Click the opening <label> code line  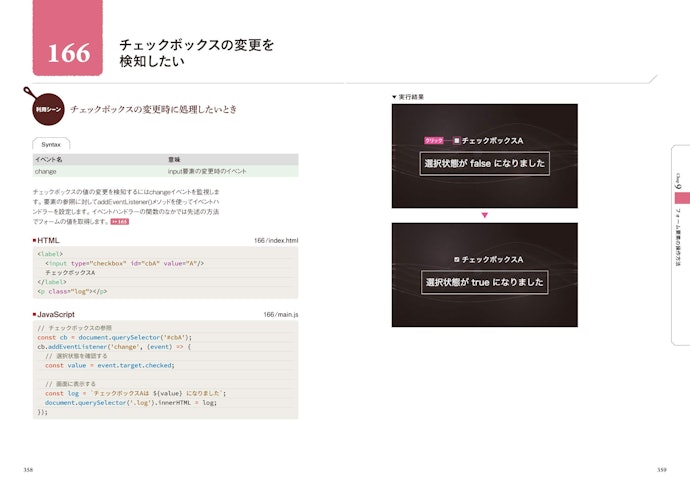pyautogui.click(x=50, y=254)
